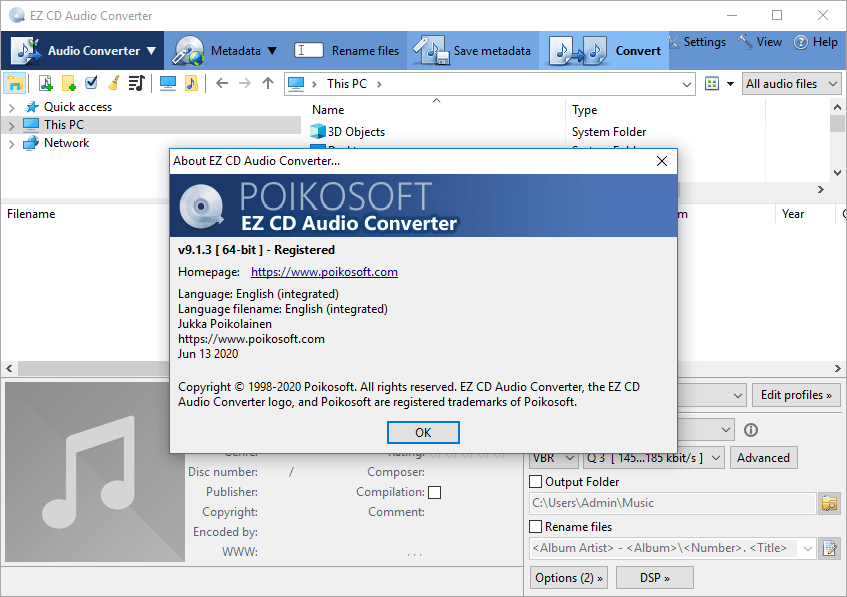The image size is (847, 597).
Task: Enable the Rename files checkbox
Action: [535, 526]
